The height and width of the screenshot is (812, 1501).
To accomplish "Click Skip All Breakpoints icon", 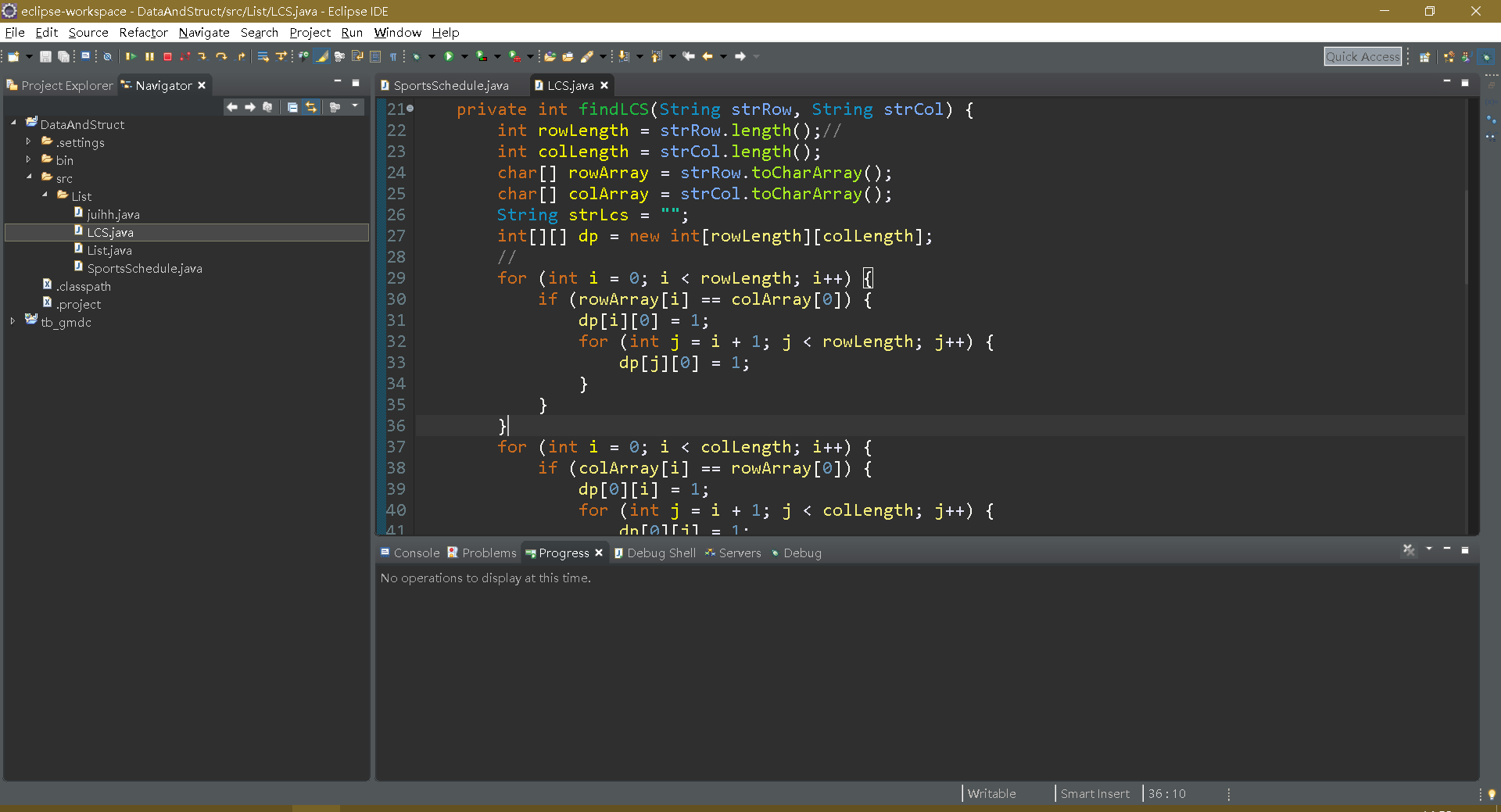I will click(108, 56).
